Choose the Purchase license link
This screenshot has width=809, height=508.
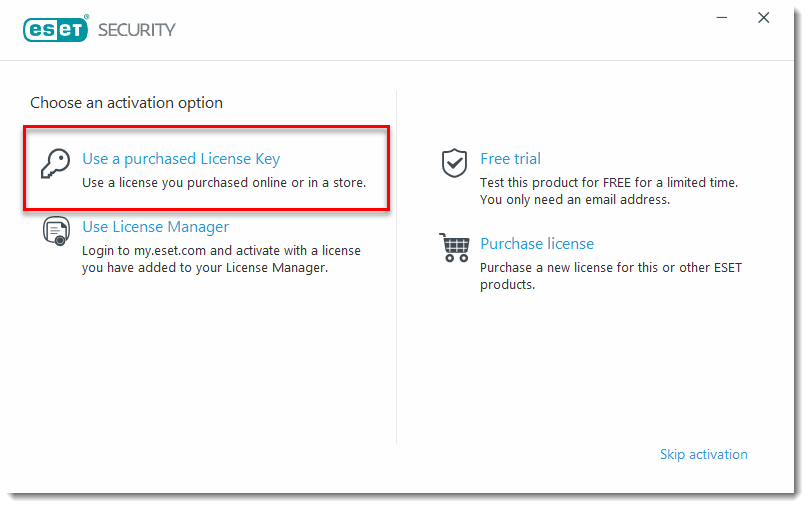click(x=537, y=244)
